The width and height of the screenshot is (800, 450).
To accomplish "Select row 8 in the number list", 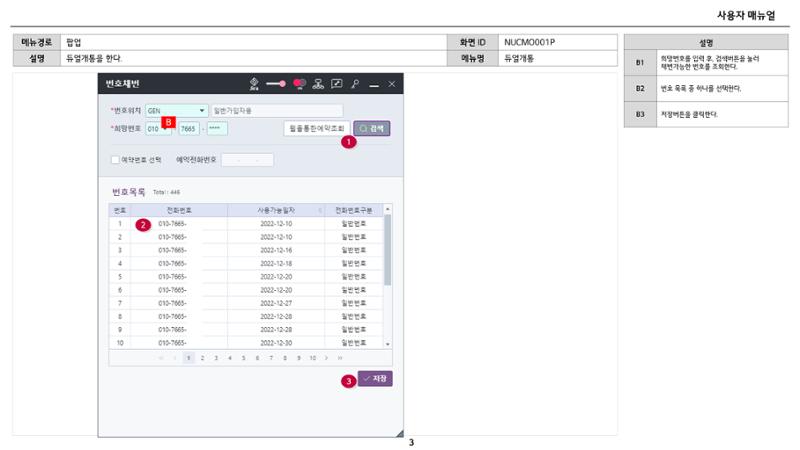I will (246, 316).
